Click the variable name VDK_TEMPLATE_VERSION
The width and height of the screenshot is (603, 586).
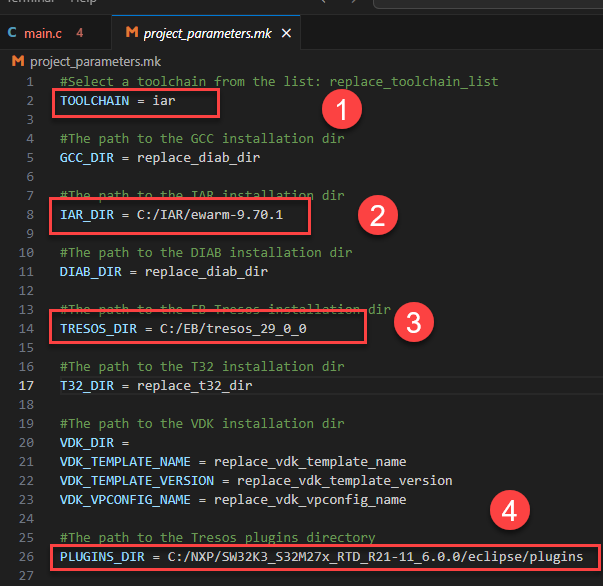coord(137,481)
